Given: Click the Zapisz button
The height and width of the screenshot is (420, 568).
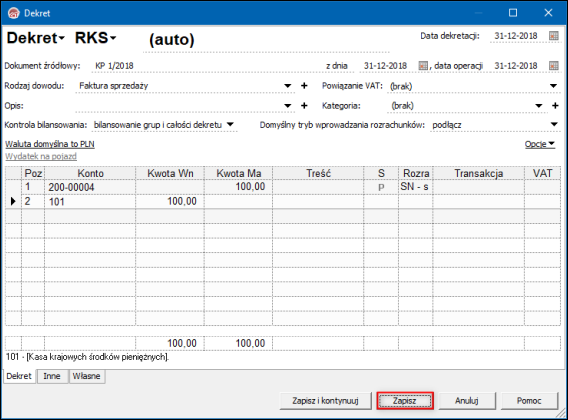Looking at the screenshot, I should [405, 401].
